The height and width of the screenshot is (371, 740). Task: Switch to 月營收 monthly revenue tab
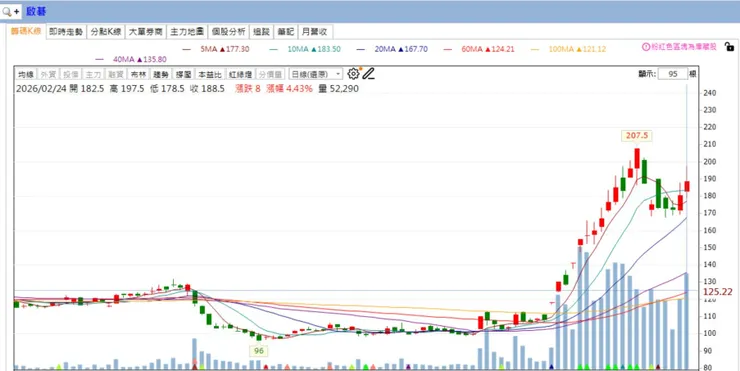[315, 32]
